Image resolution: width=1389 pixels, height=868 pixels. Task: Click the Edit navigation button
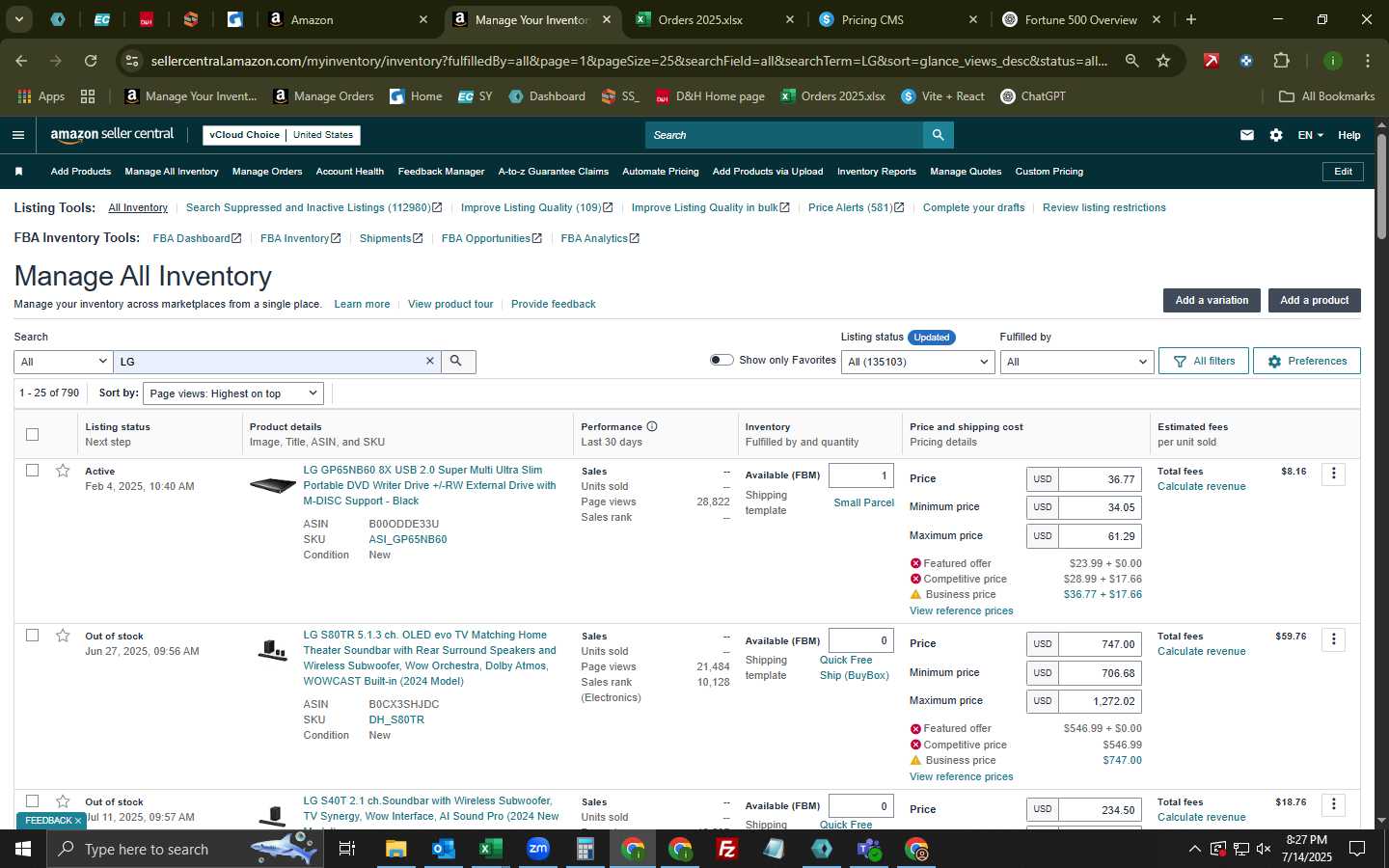pos(1343,172)
